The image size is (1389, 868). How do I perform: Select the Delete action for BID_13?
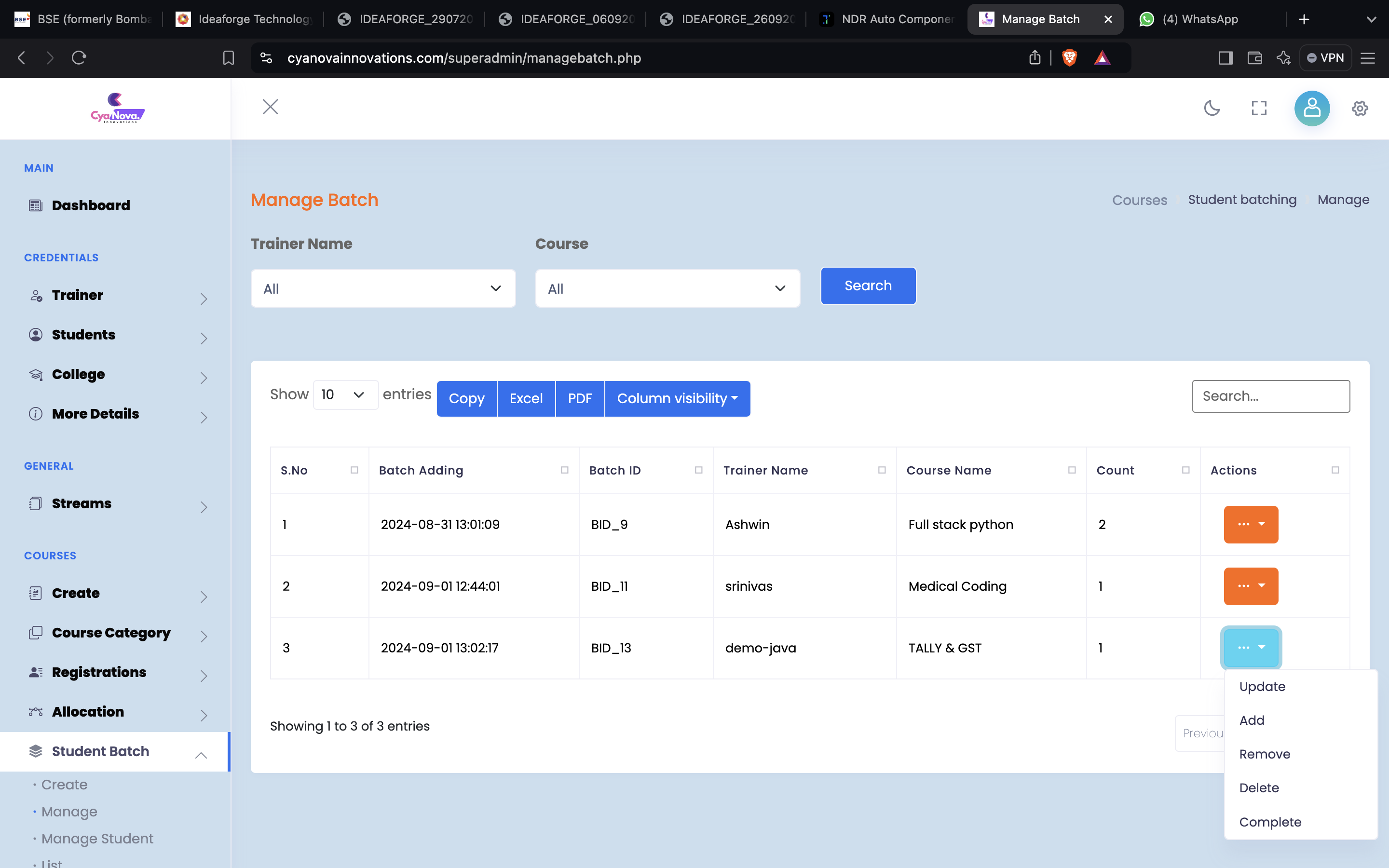[x=1259, y=787]
